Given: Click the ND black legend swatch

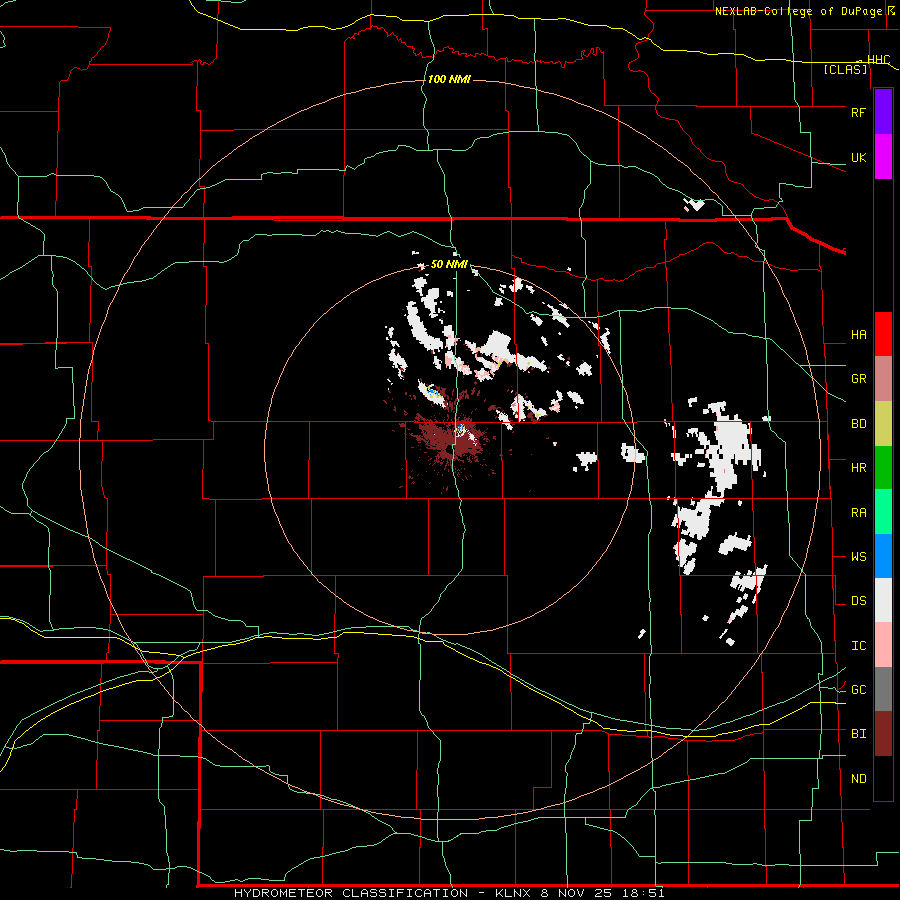Looking at the screenshot, I should pyautogui.click(x=883, y=778).
